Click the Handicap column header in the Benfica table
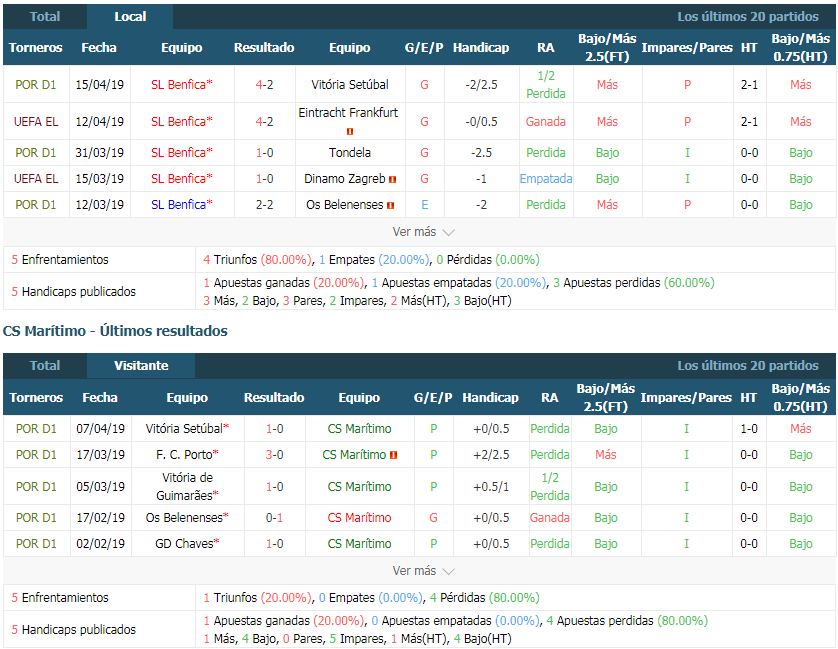Image resolution: width=838 pixels, height=649 pixels. [481, 48]
